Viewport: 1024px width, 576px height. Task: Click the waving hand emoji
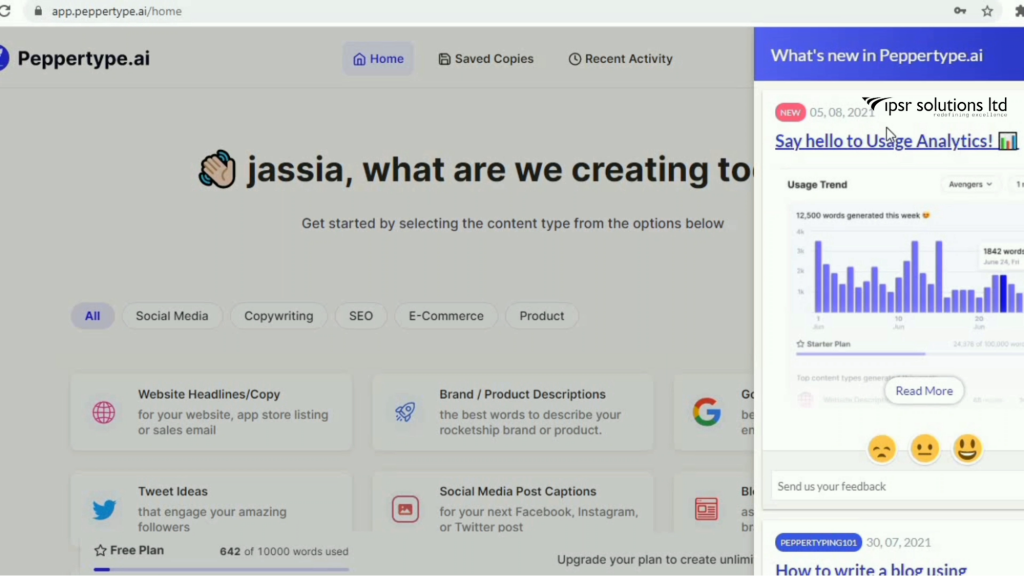point(217,169)
